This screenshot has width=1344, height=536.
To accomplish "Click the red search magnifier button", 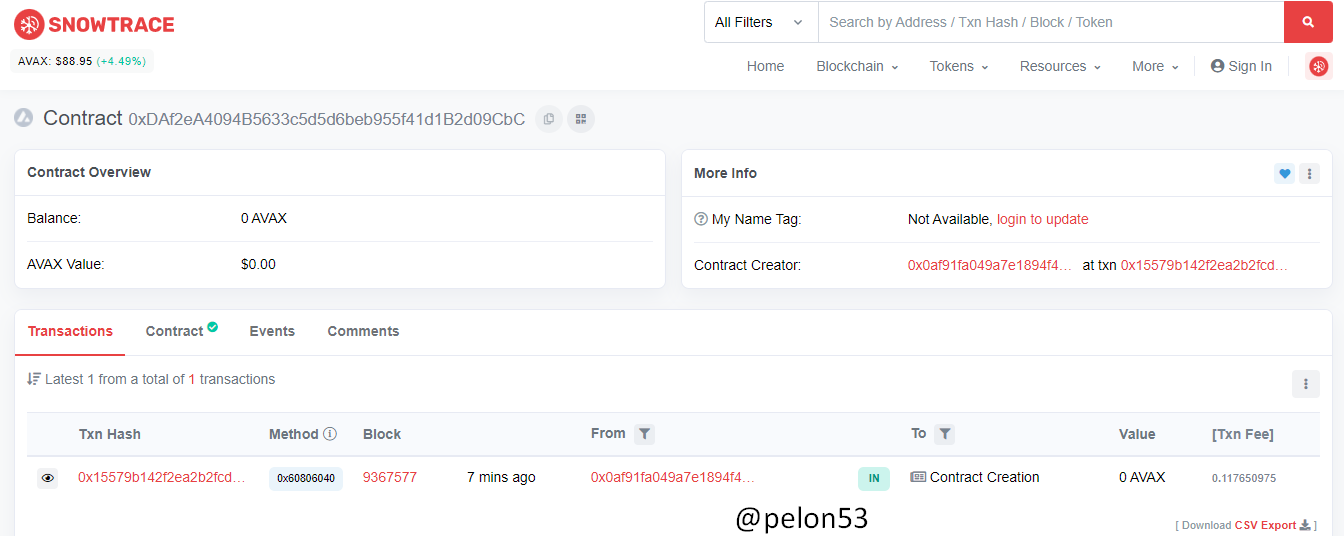I will (x=1307, y=22).
